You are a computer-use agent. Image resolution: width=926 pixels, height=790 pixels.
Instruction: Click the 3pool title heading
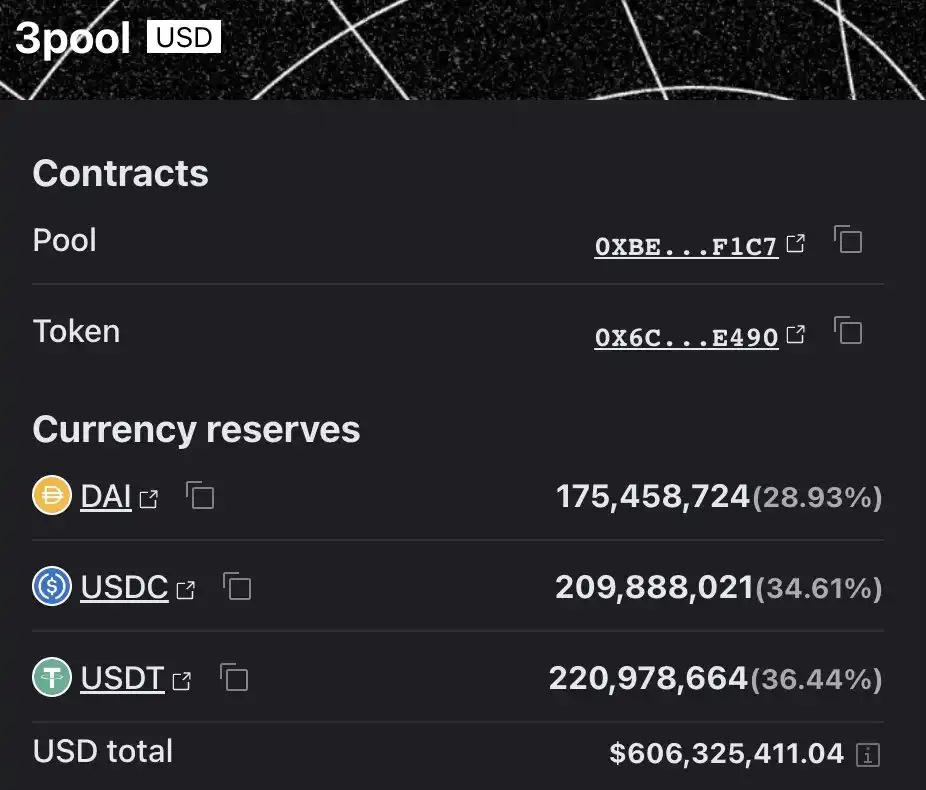[73, 39]
